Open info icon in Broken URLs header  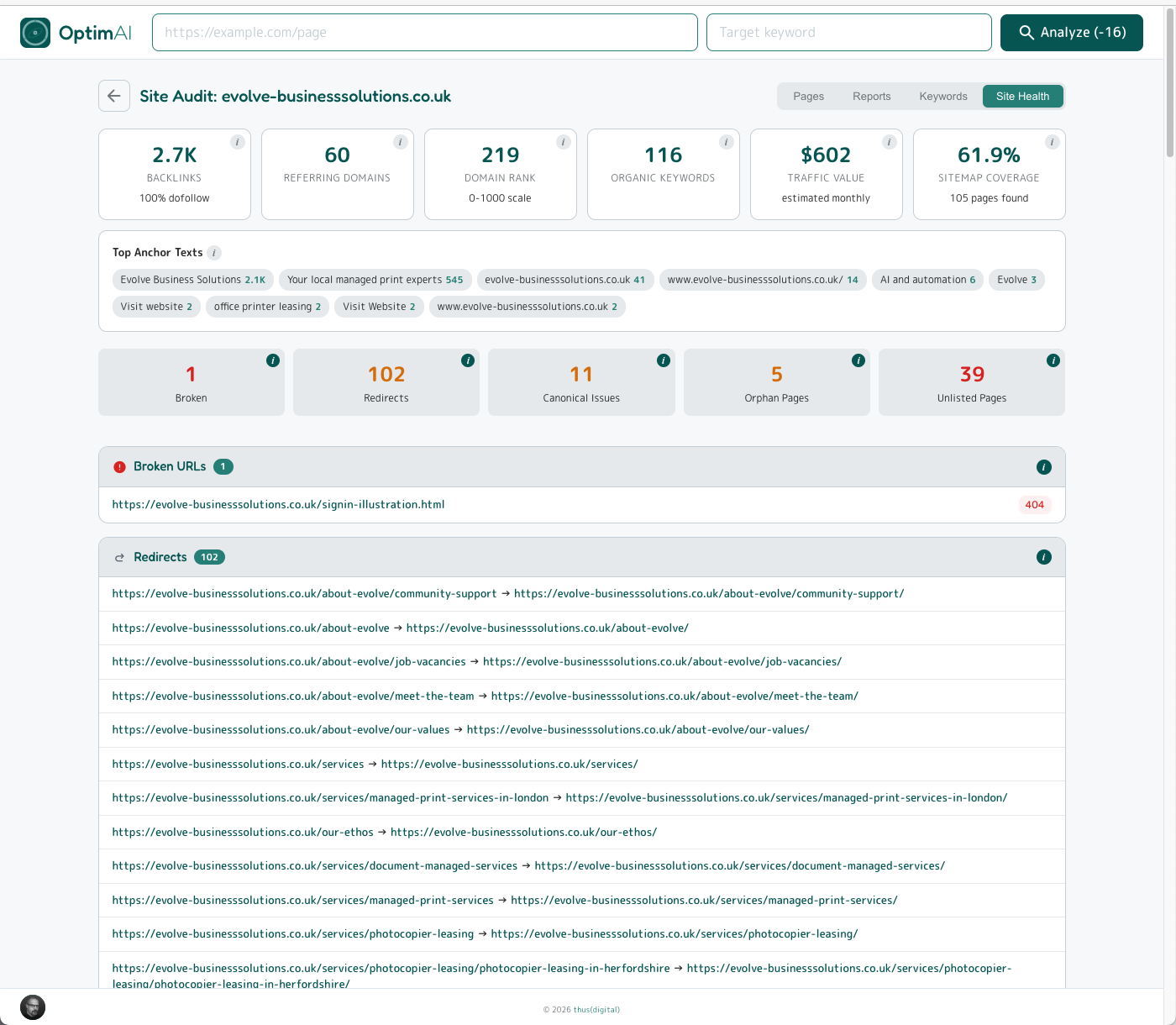(1044, 467)
